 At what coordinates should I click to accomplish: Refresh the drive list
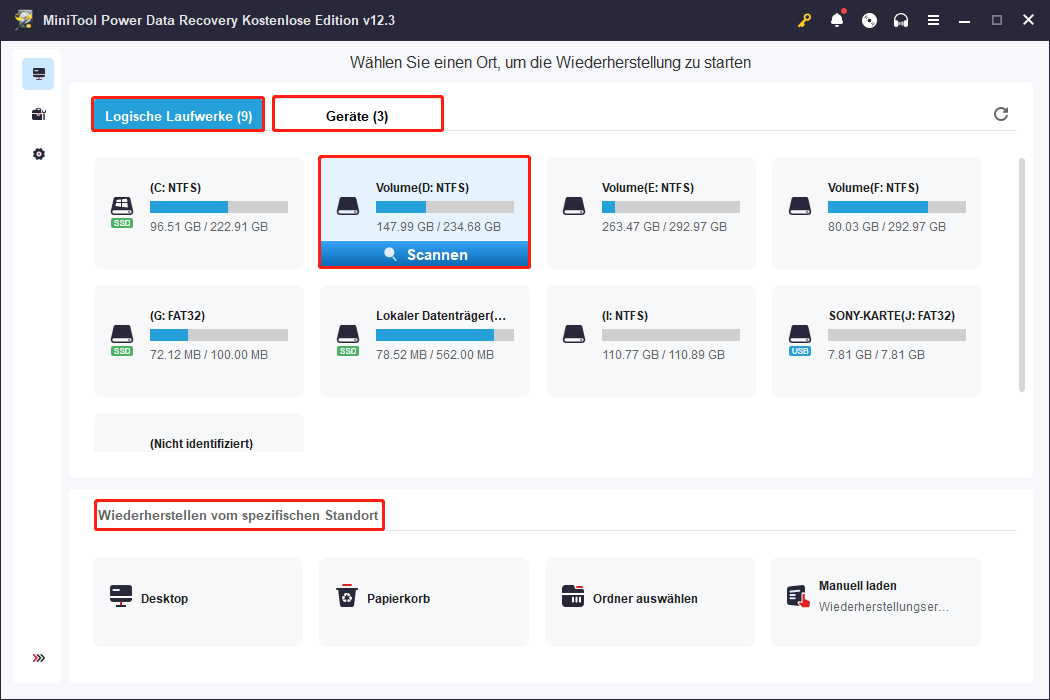1000,114
